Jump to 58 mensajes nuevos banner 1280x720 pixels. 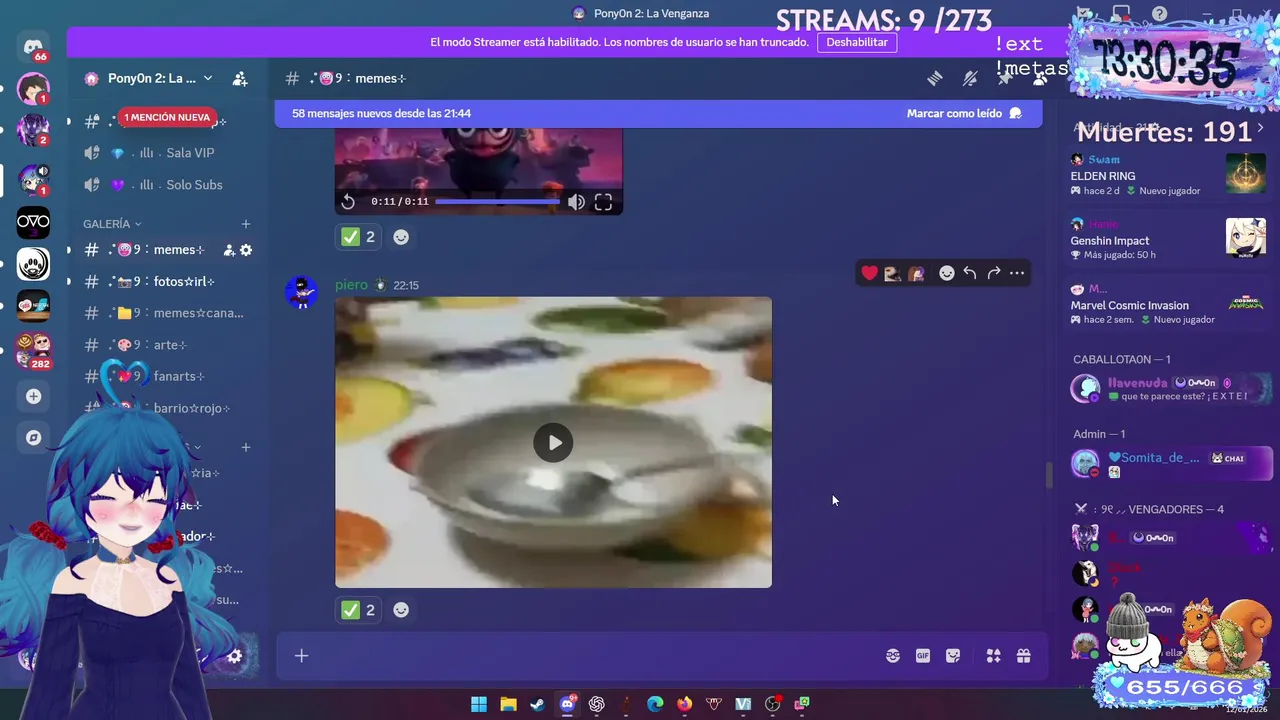pyautogui.click(x=381, y=114)
